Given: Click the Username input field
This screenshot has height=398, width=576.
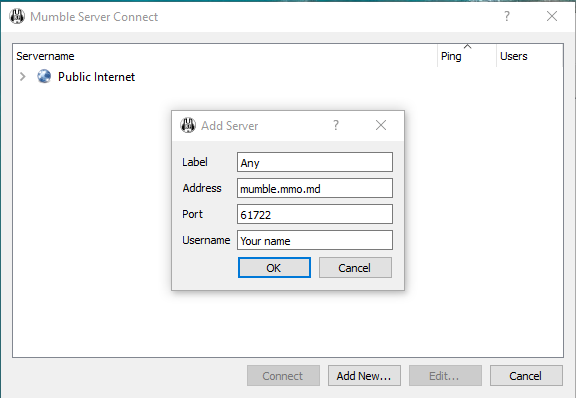Looking at the screenshot, I should point(315,240).
